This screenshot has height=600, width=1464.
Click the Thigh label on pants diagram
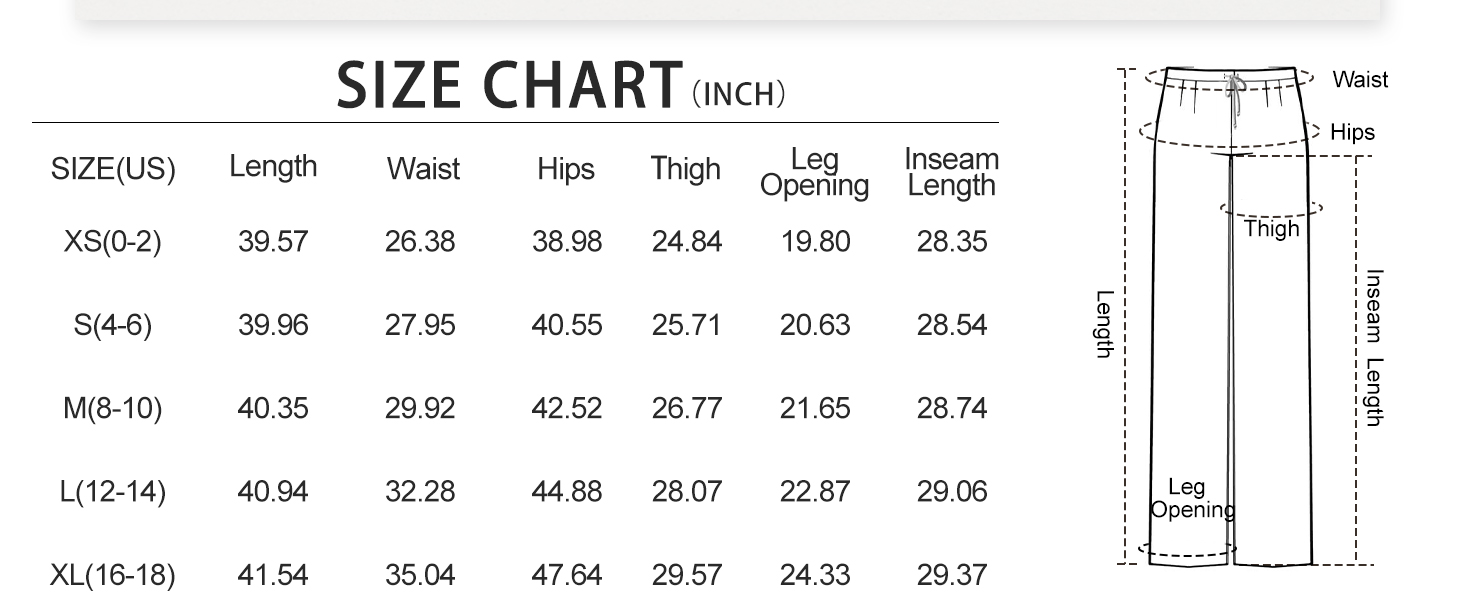1271,229
